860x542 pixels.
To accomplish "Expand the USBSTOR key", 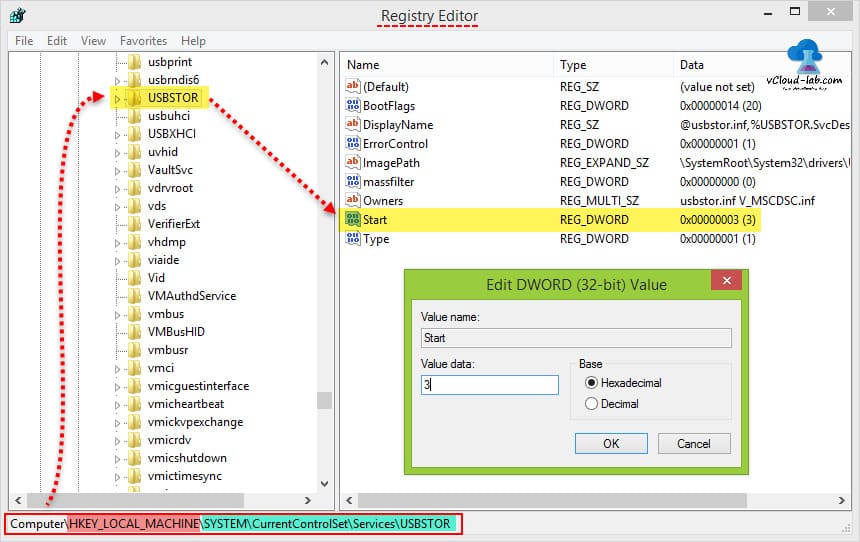I will point(117,99).
